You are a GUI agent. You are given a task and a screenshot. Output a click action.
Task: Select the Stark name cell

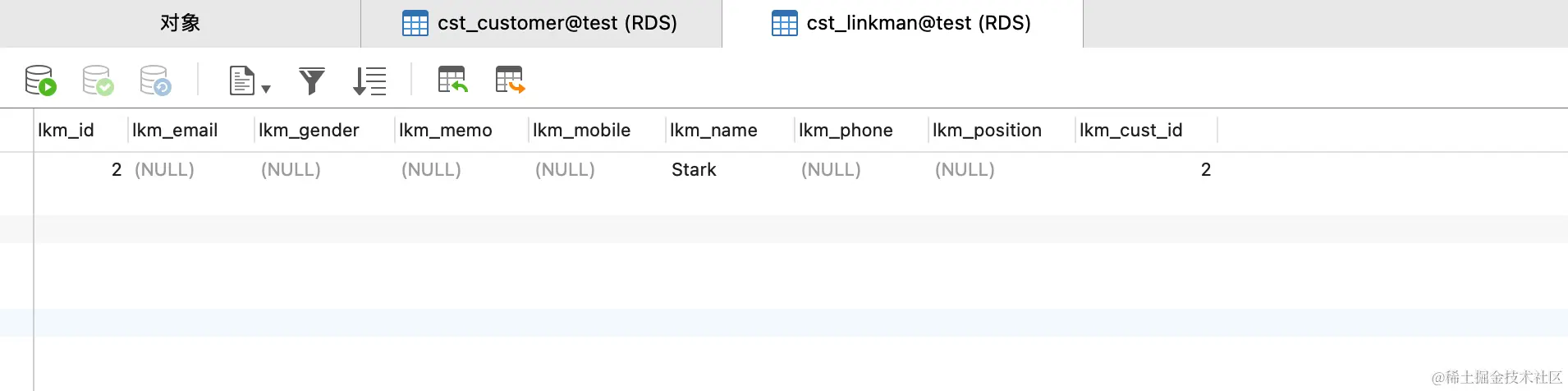click(x=694, y=170)
